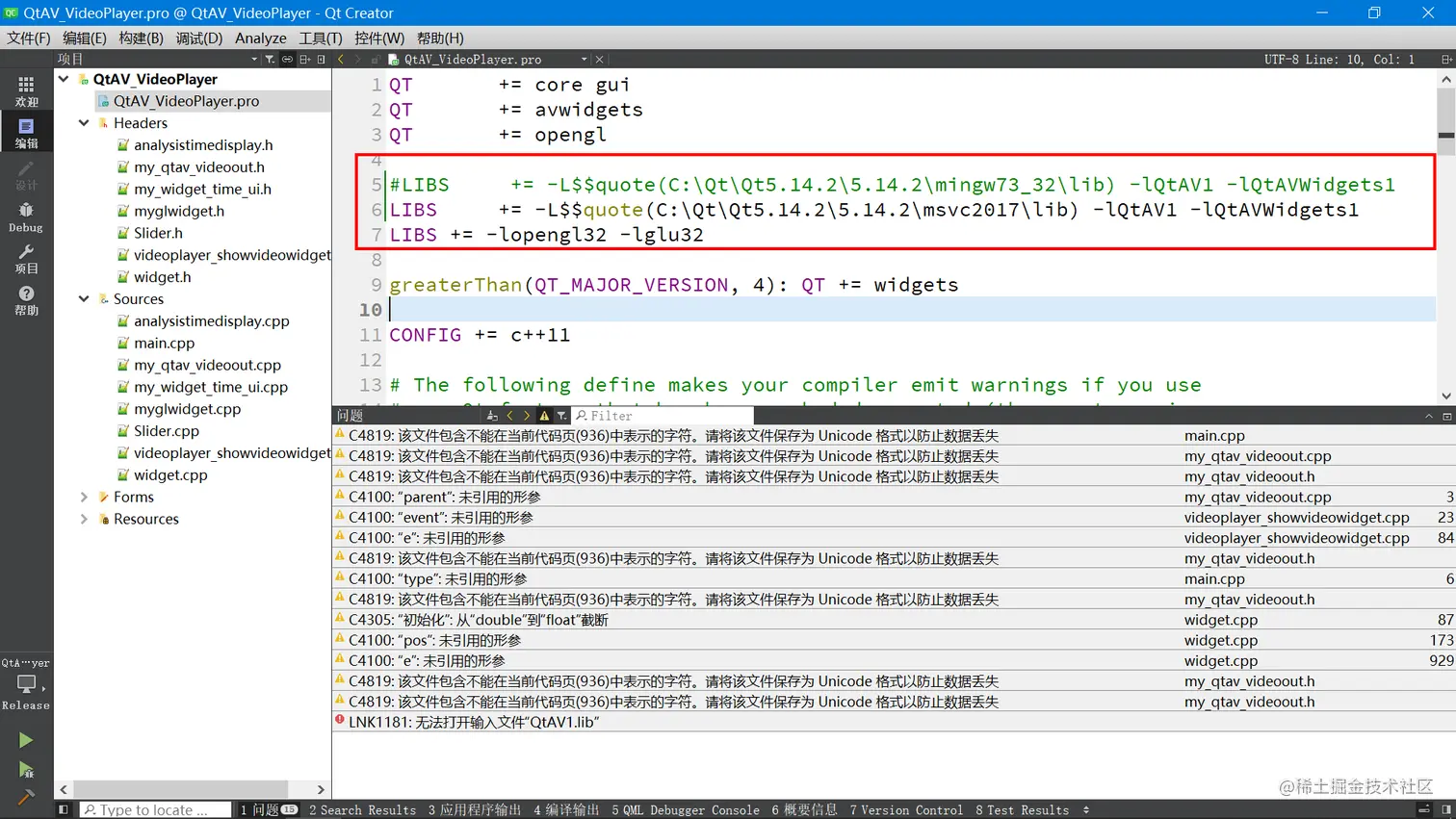
Task: Open the Debug mode
Action: (26, 217)
